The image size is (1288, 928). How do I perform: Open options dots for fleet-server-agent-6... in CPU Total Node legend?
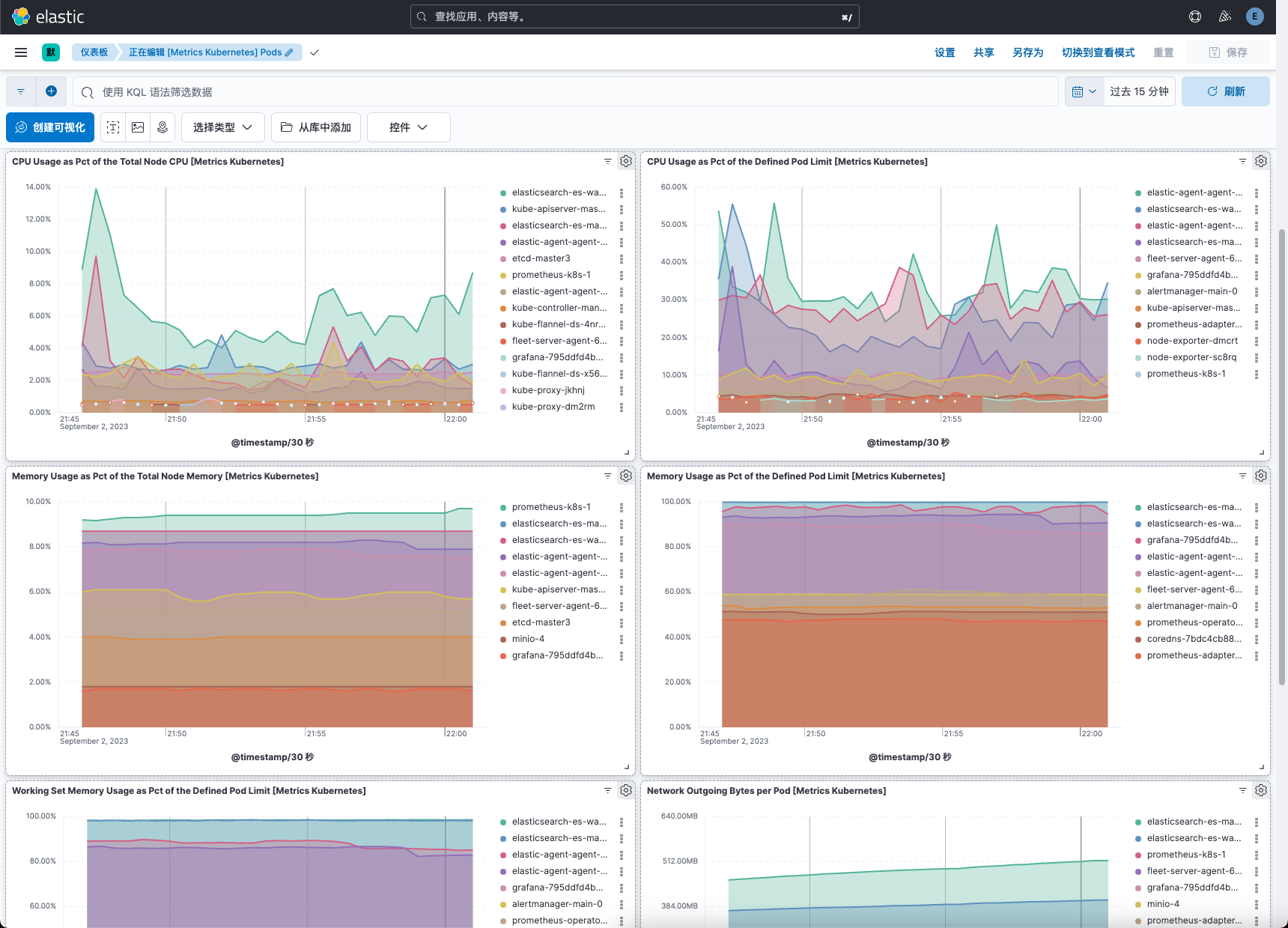622,341
